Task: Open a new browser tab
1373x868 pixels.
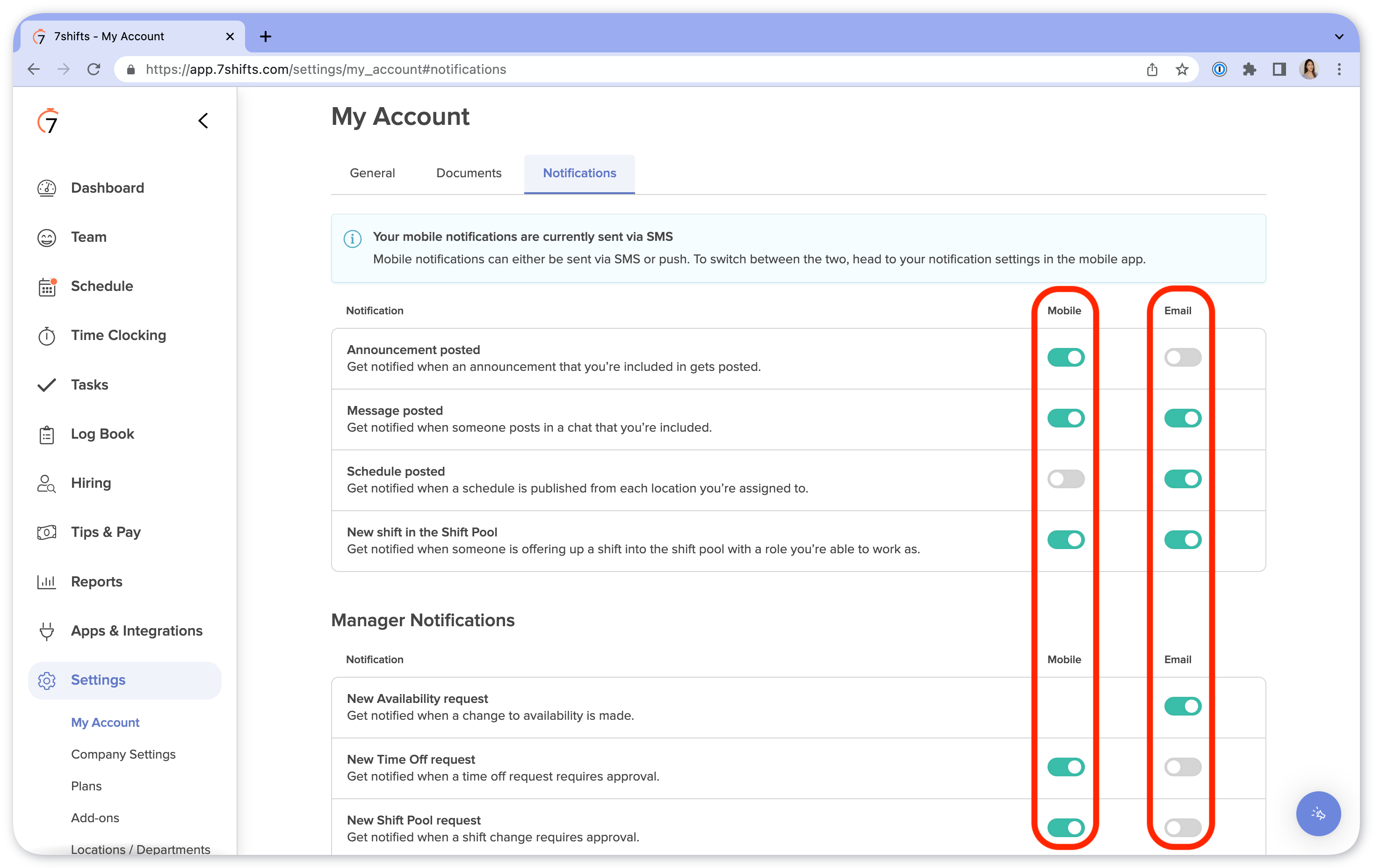Action: [265, 36]
